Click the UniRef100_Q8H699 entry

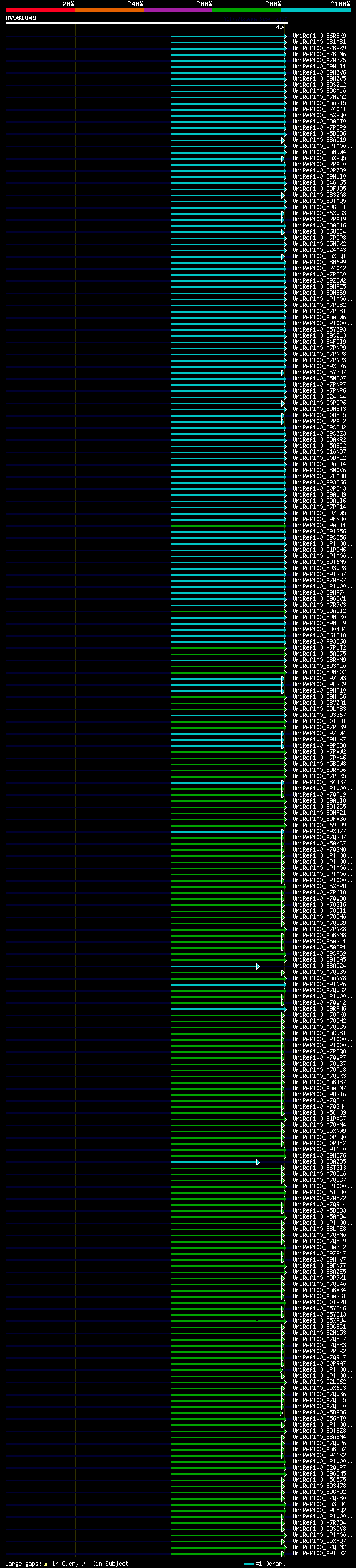coord(319,263)
